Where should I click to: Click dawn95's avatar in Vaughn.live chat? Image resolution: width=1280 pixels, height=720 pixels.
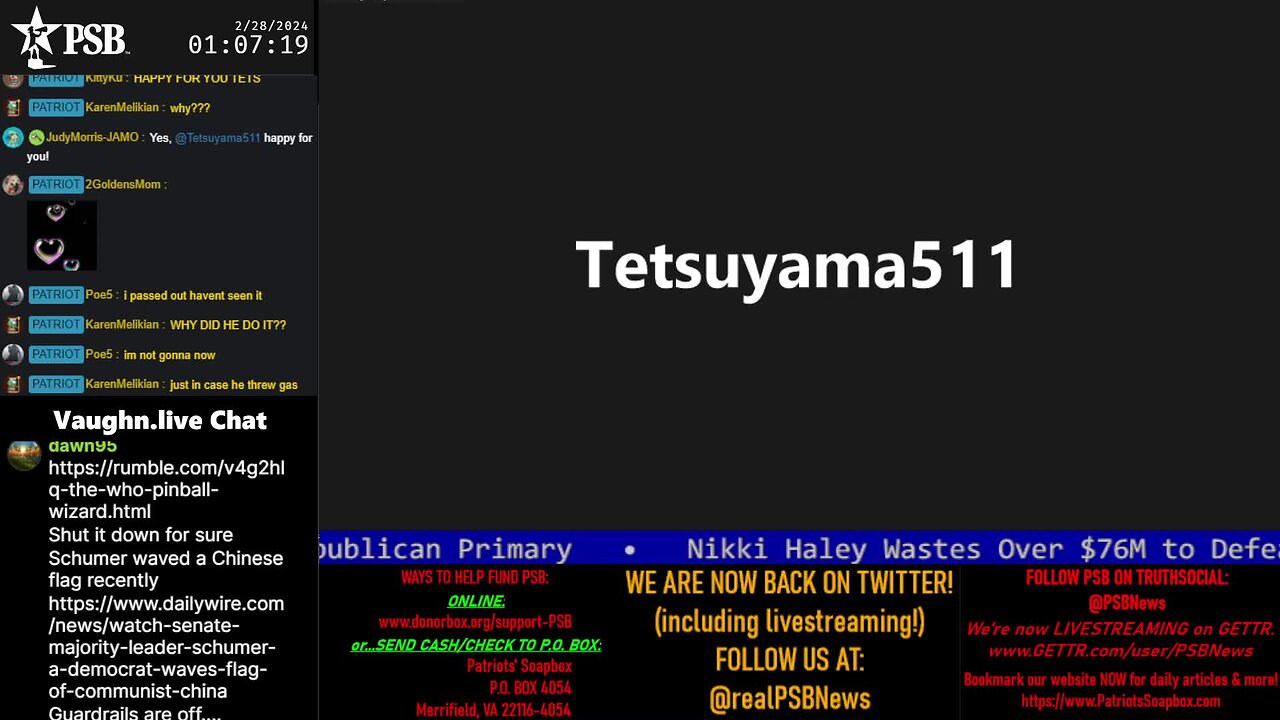[24, 454]
